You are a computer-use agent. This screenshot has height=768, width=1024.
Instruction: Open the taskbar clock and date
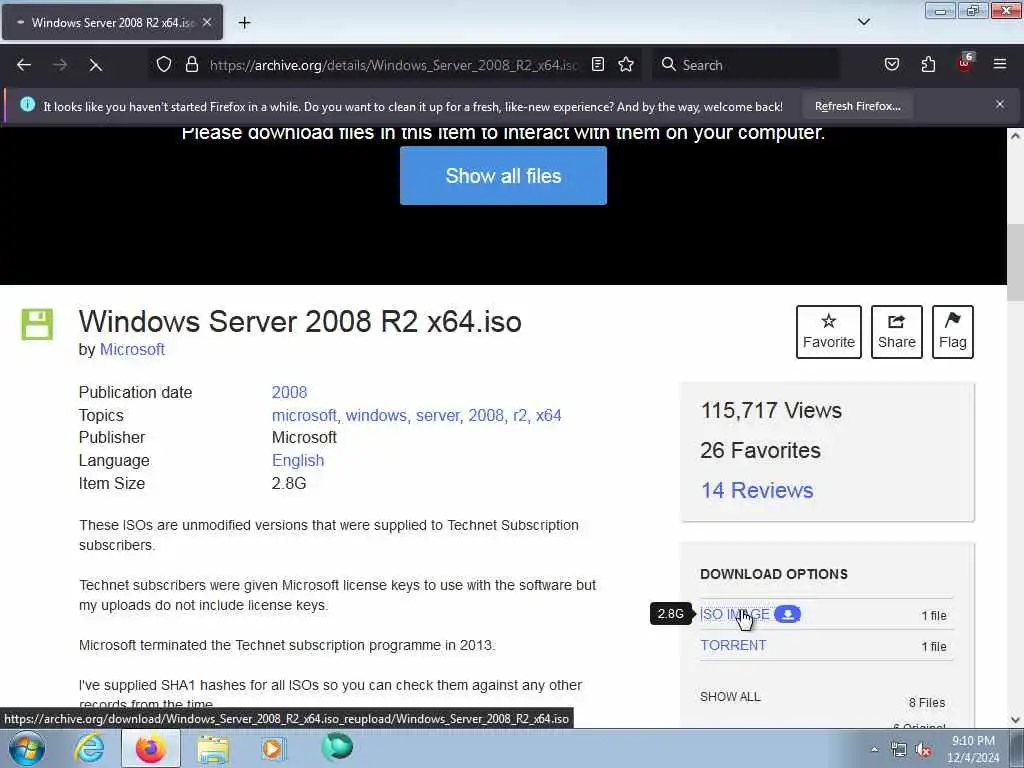click(x=973, y=749)
